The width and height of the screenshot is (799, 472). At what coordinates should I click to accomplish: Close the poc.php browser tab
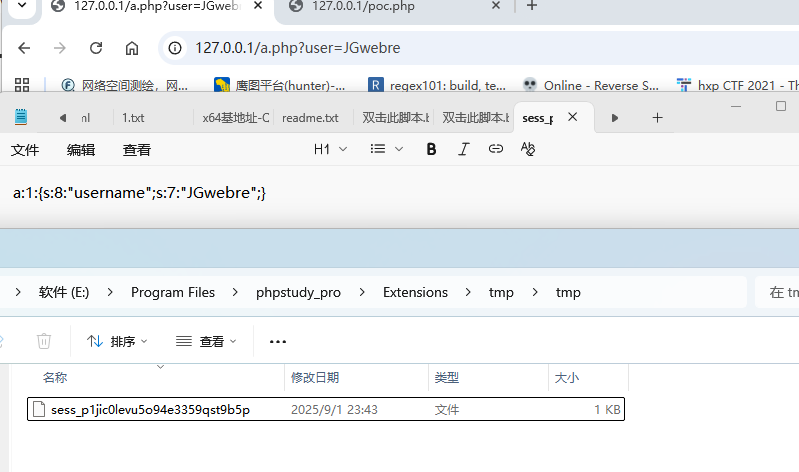pos(496,6)
